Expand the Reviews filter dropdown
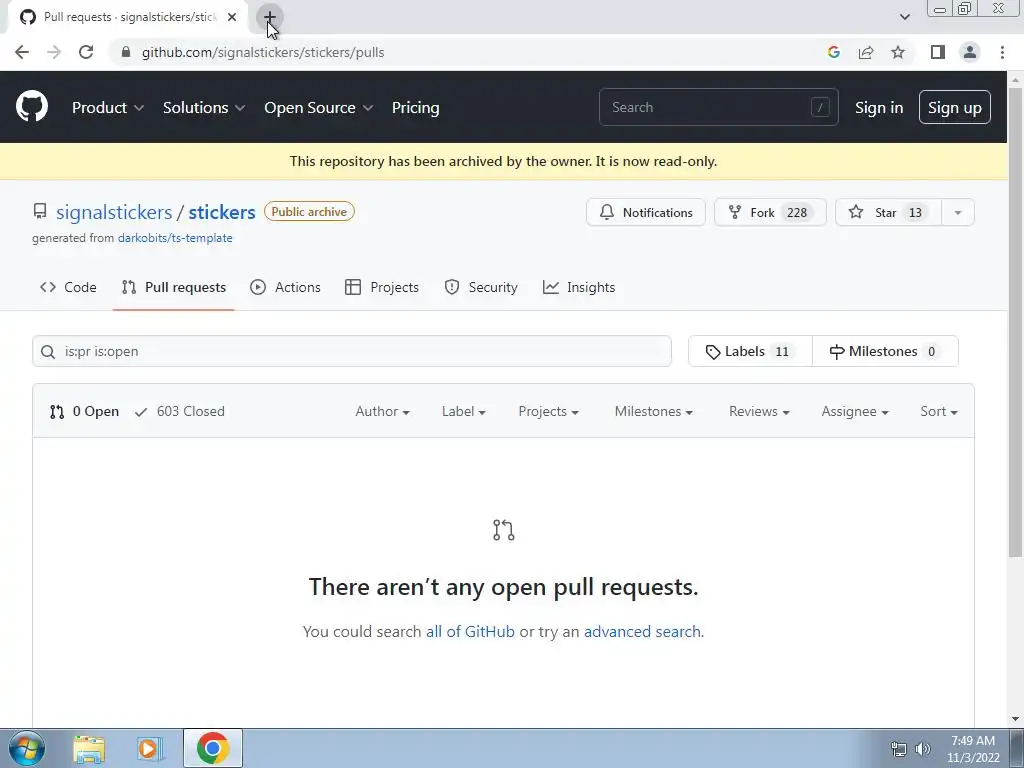The image size is (1024, 768). point(760,411)
